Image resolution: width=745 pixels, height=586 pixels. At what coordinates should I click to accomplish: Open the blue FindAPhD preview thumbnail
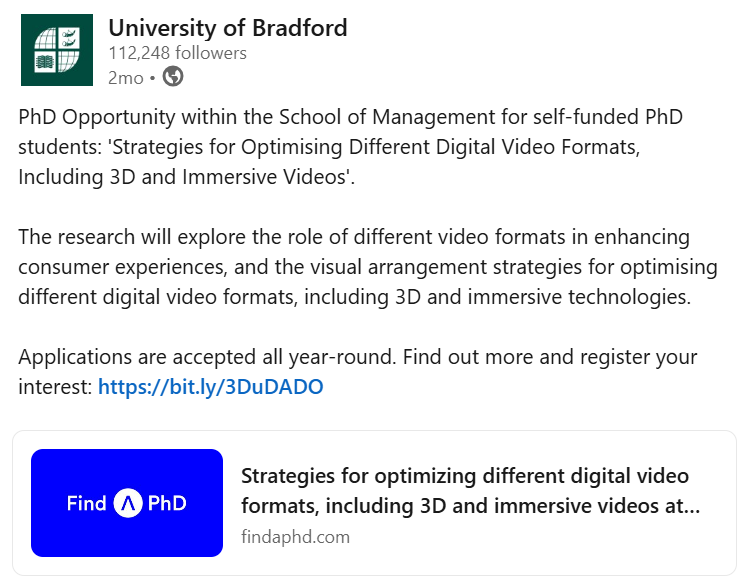point(127,503)
